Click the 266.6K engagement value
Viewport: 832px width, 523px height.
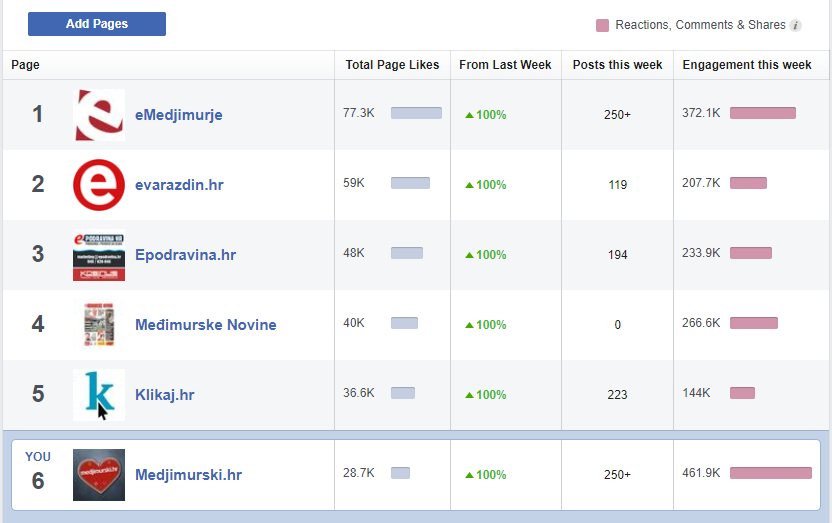click(701, 323)
